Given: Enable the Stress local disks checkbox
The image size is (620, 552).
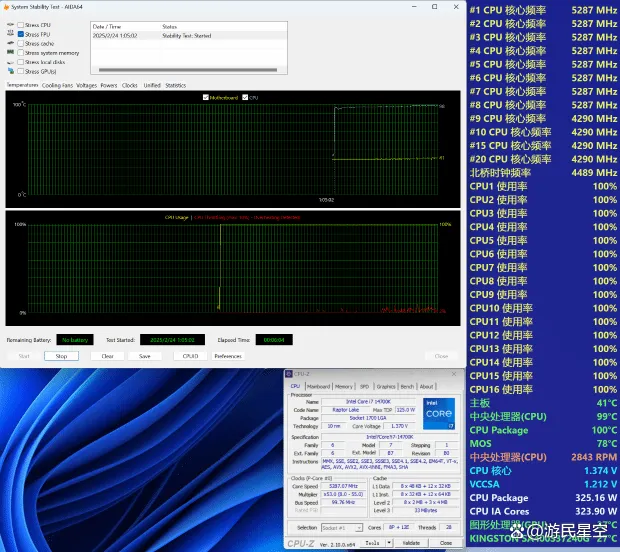Looking at the screenshot, I should (x=21, y=62).
